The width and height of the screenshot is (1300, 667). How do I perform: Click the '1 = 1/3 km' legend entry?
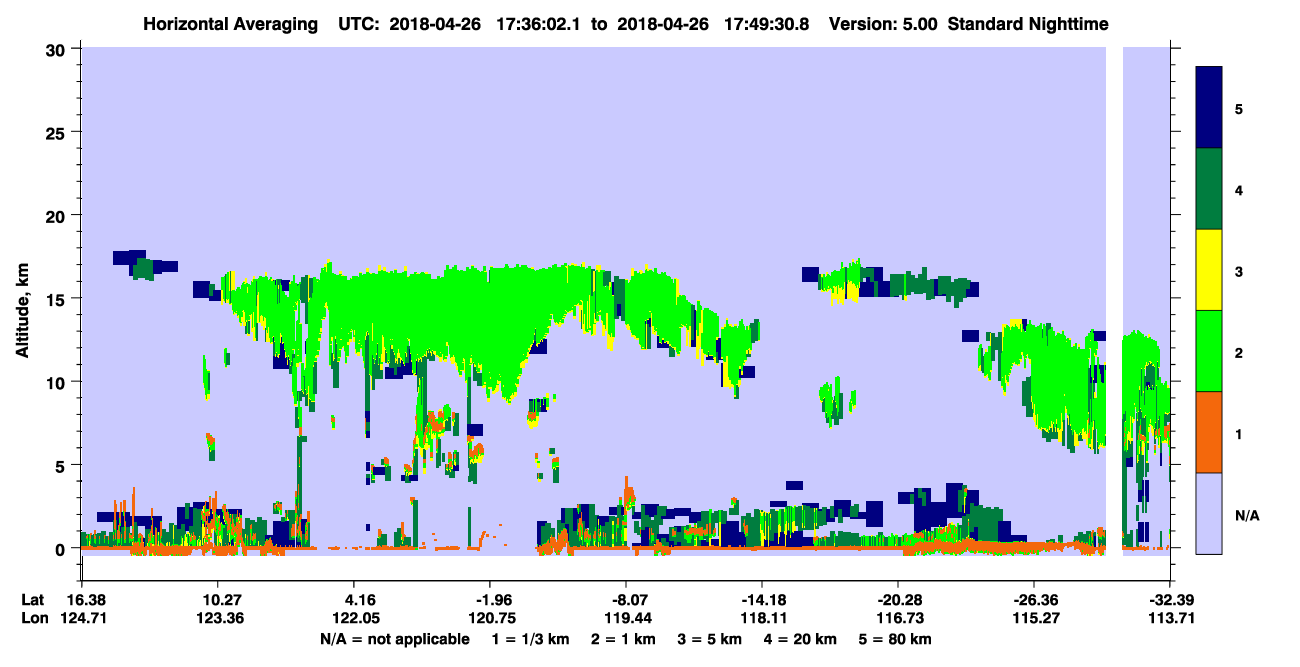tap(530, 639)
